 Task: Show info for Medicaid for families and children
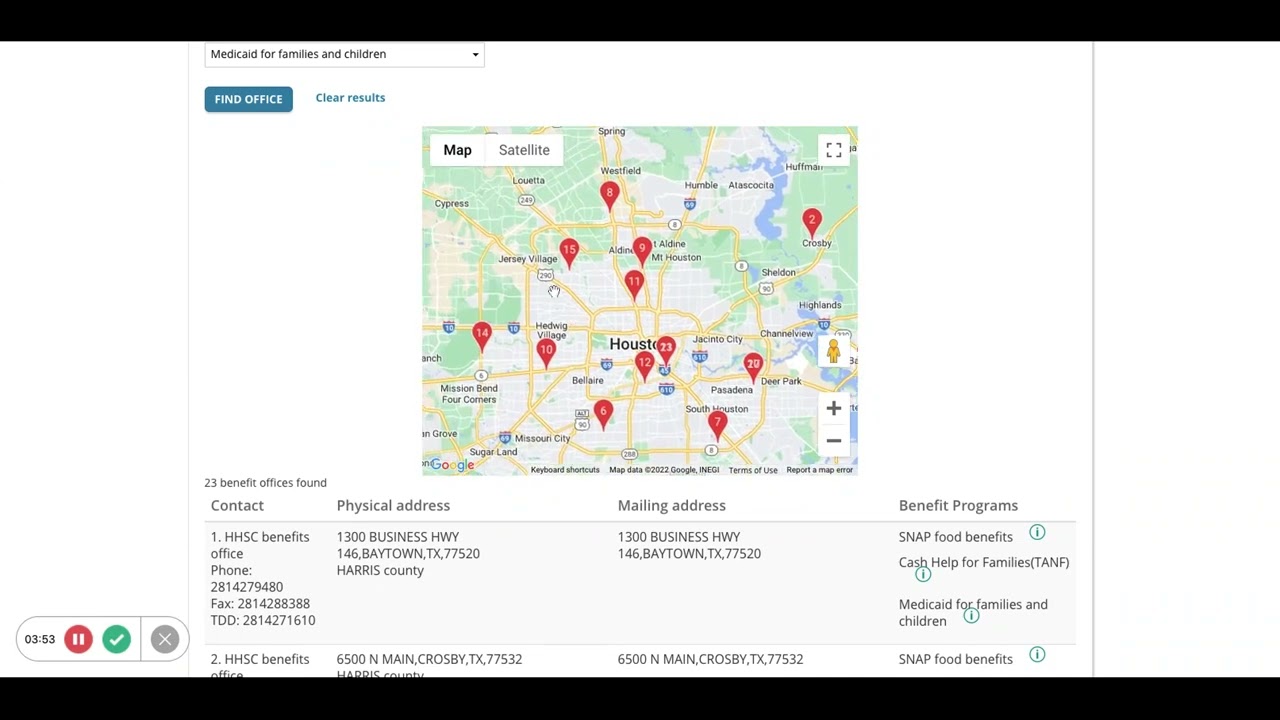pyautogui.click(x=971, y=616)
